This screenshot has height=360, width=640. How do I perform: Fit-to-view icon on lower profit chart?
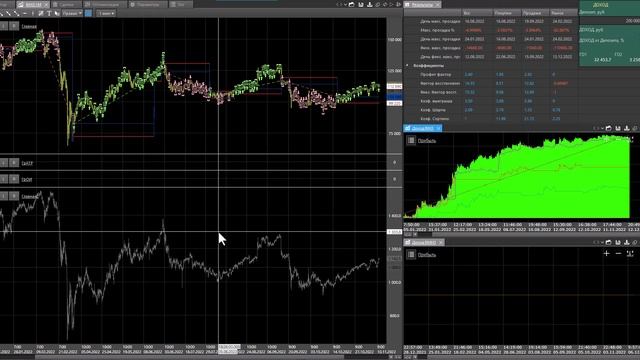click(x=630, y=253)
